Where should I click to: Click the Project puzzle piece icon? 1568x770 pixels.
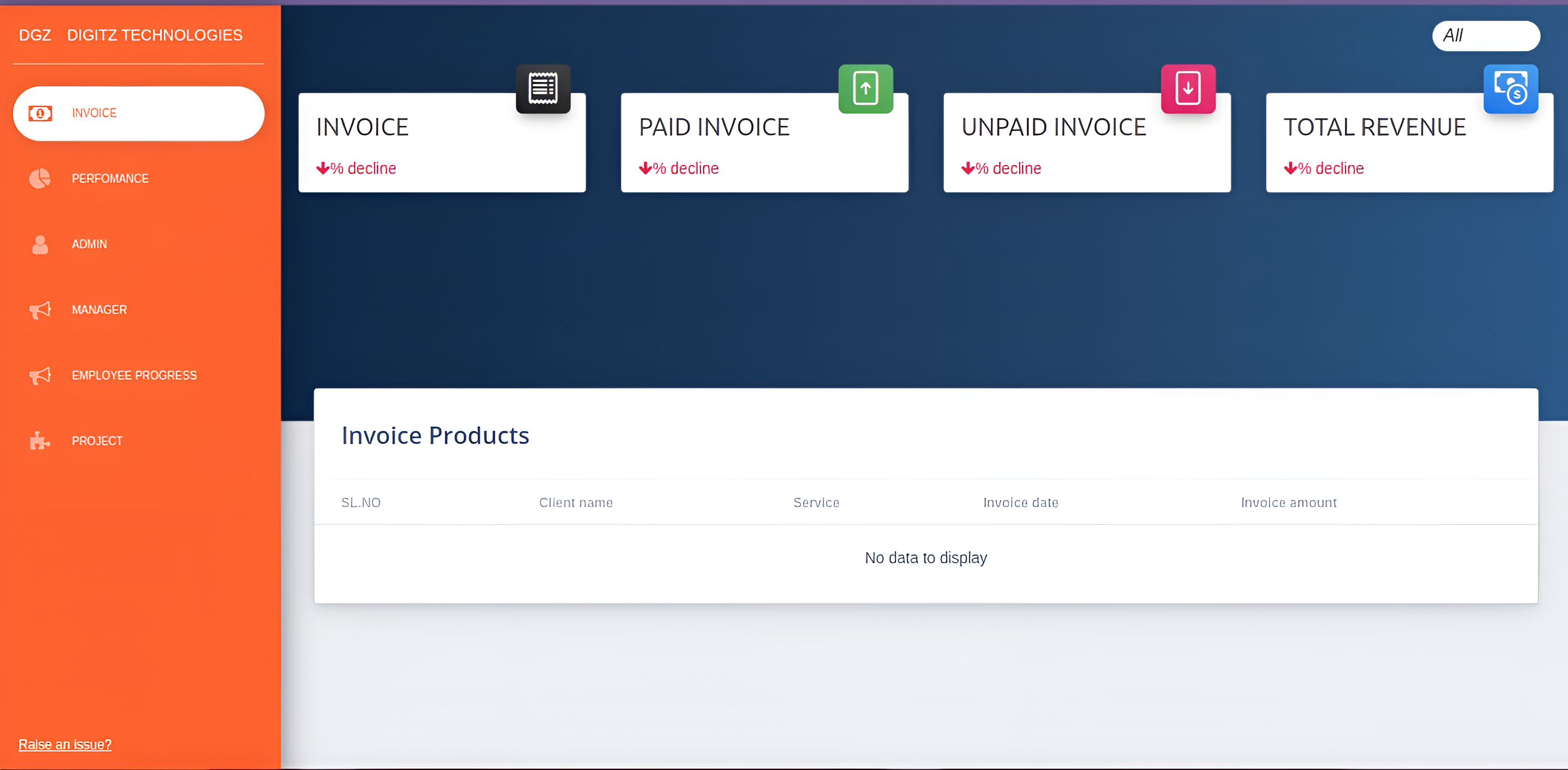(40, 441)
